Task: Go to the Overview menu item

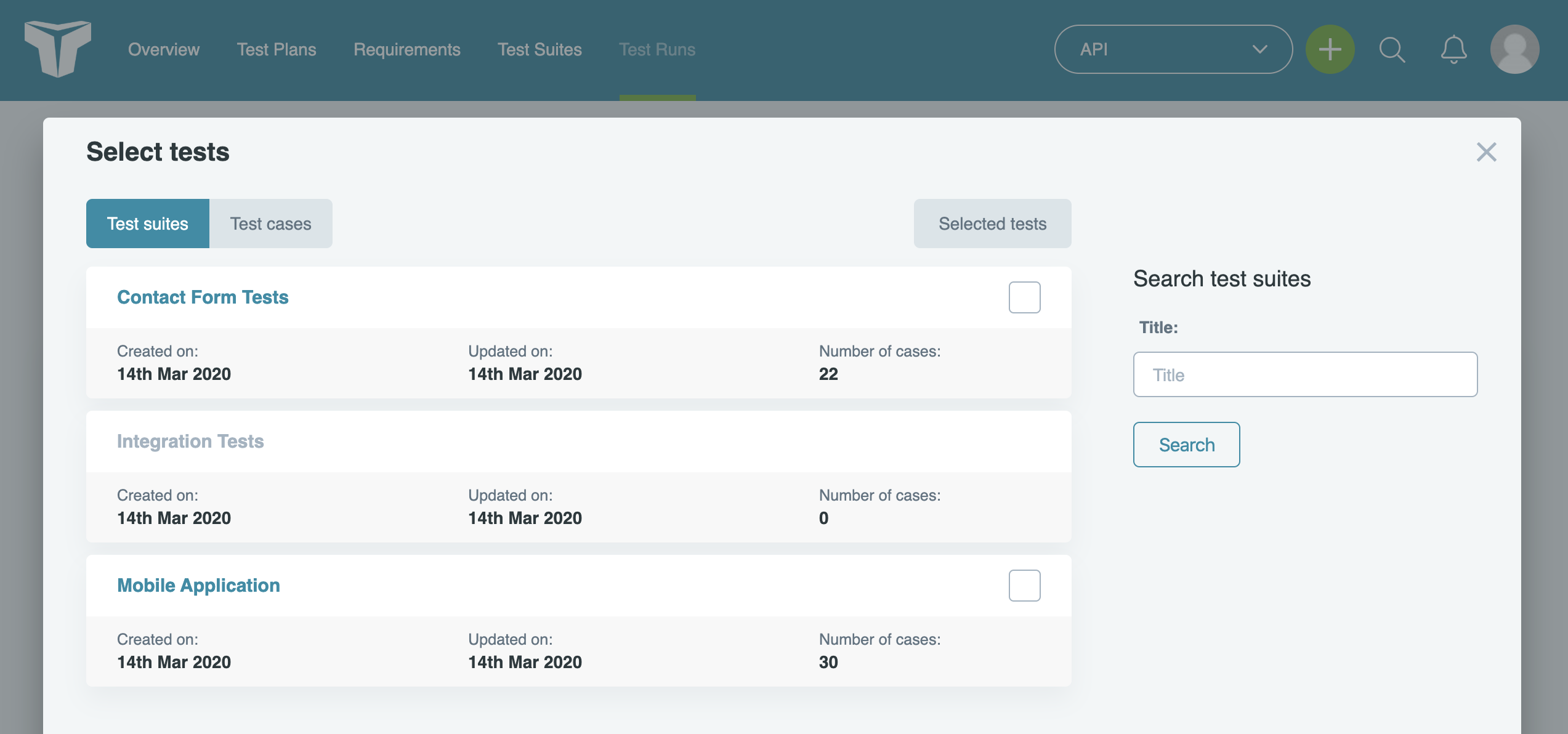Action: [164, 49]
